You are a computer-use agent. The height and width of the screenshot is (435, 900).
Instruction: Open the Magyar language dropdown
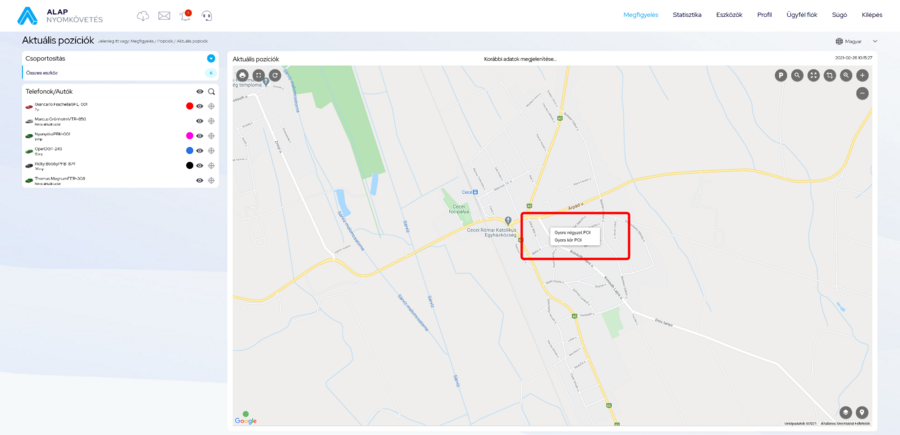855,42
